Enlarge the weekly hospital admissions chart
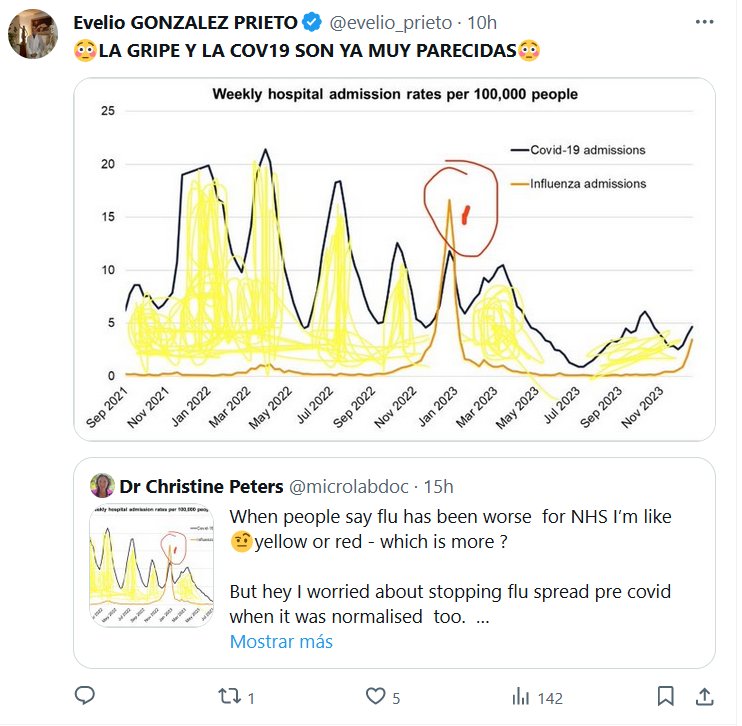The height and width of the screenshot is (726, 742). point(394,258)
